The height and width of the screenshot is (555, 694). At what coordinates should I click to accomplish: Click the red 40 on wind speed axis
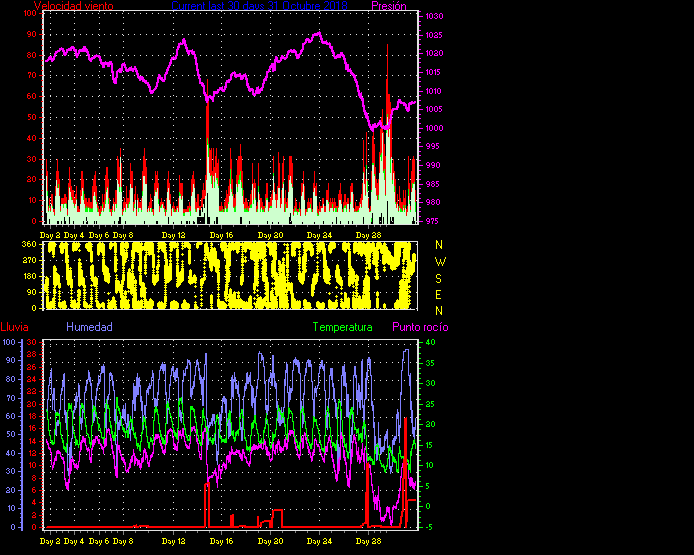tap(32, 138)
